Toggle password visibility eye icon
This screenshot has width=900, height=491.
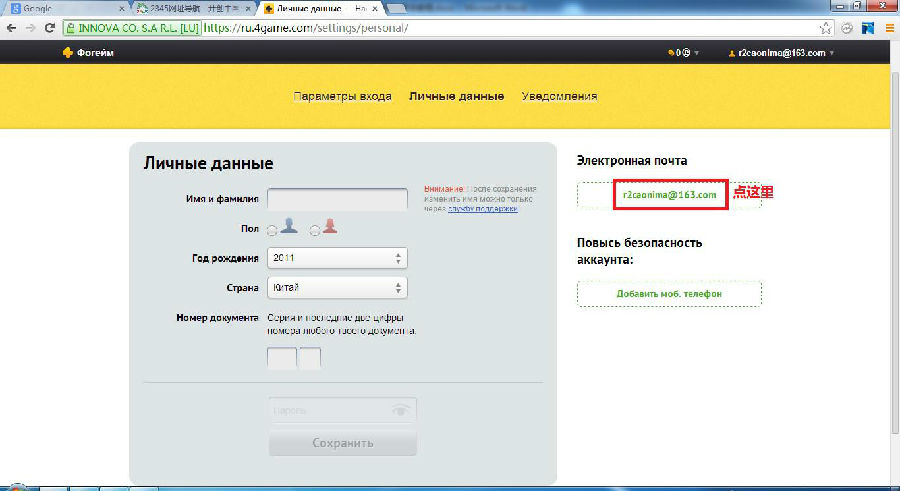401,410
